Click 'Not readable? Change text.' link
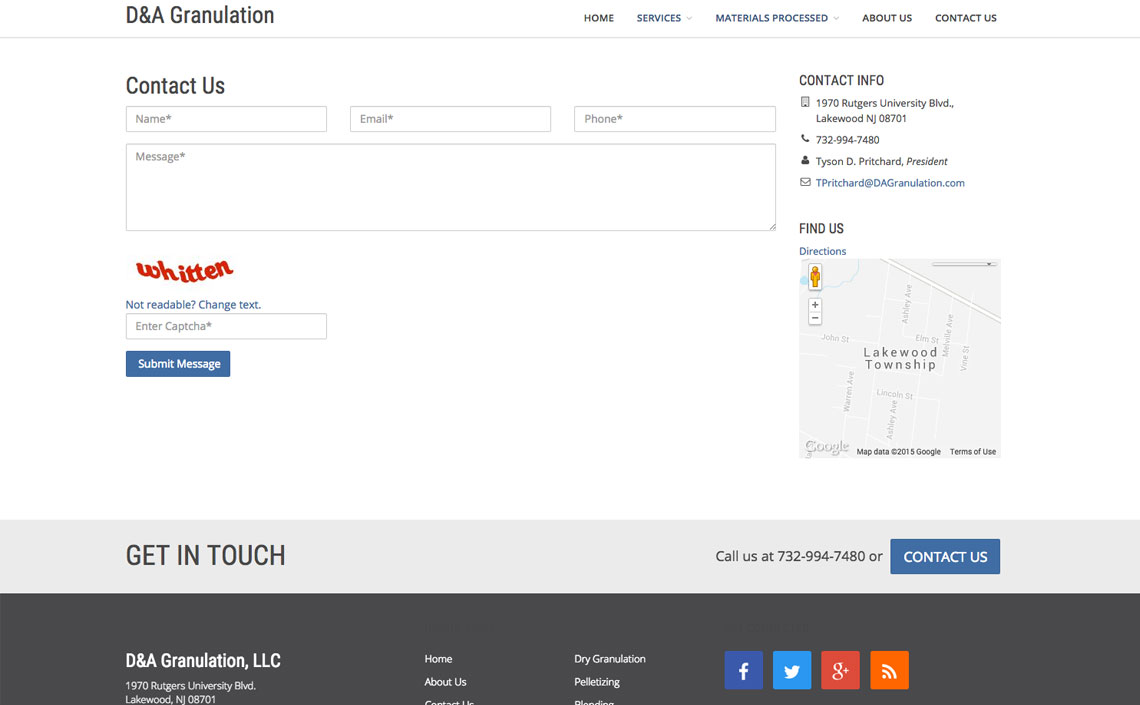Viewport: 1140px width, 705px height. pyautogui.click(x=193, y=305)
